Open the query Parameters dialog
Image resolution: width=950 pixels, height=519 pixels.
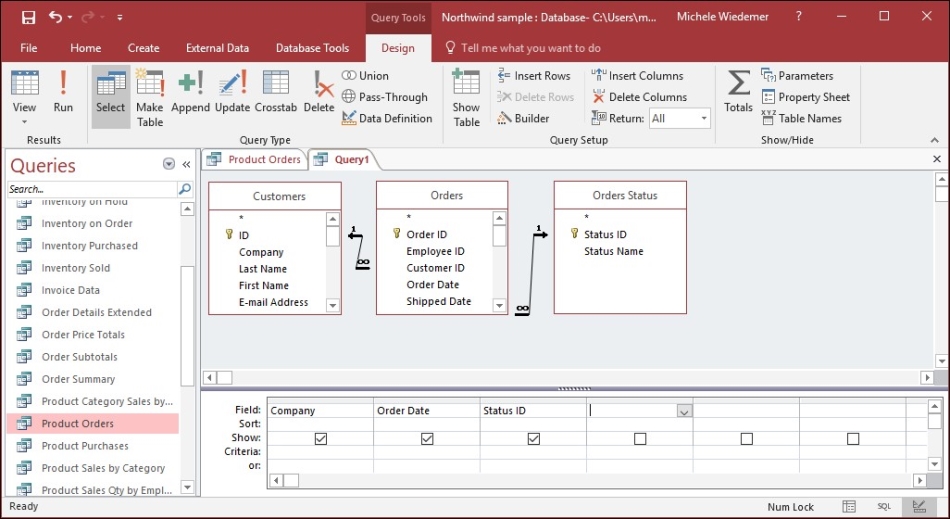(797, 76)
